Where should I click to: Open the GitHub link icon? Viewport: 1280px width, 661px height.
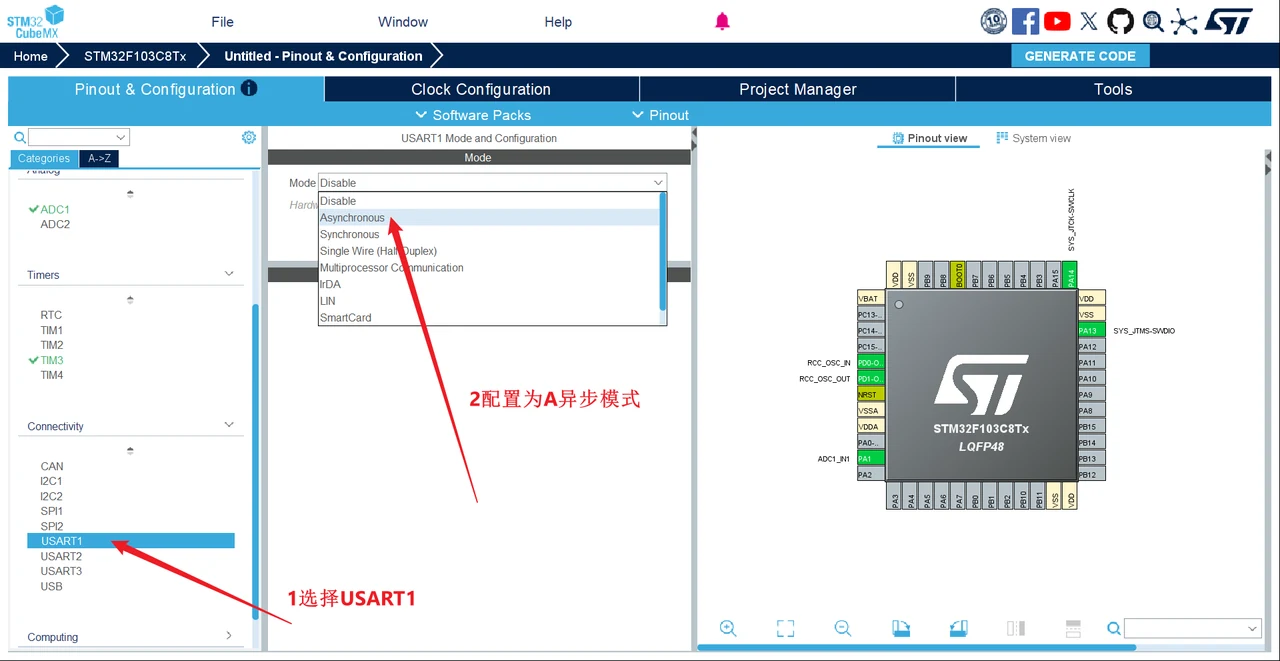(1121, 21)
